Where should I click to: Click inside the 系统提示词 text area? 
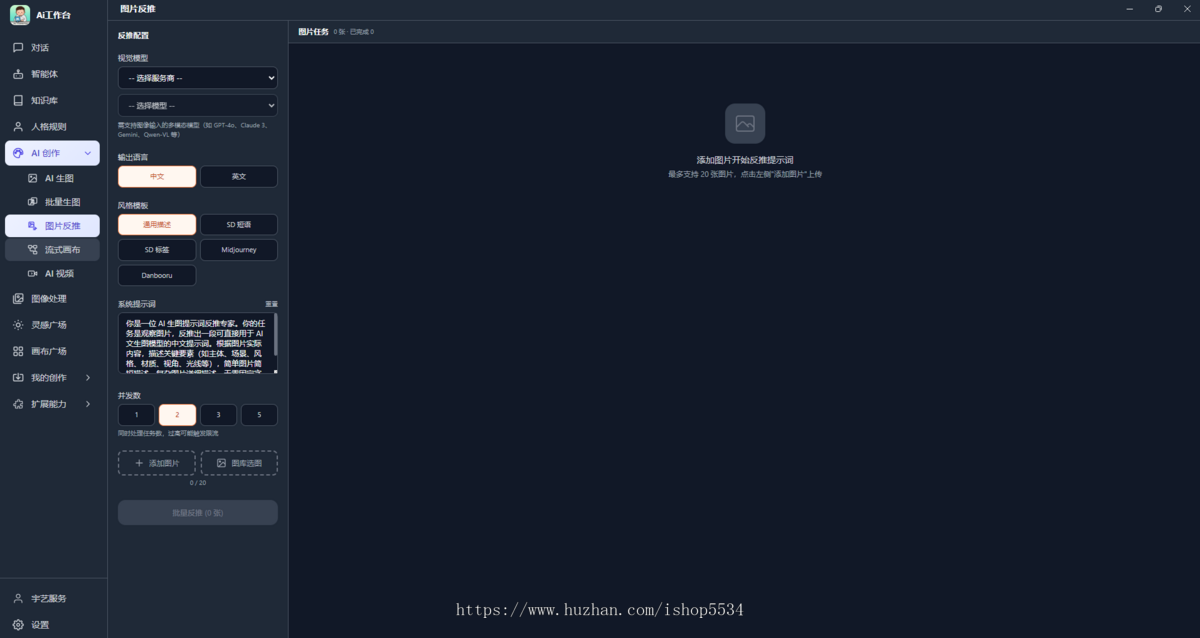coord(196,343)
